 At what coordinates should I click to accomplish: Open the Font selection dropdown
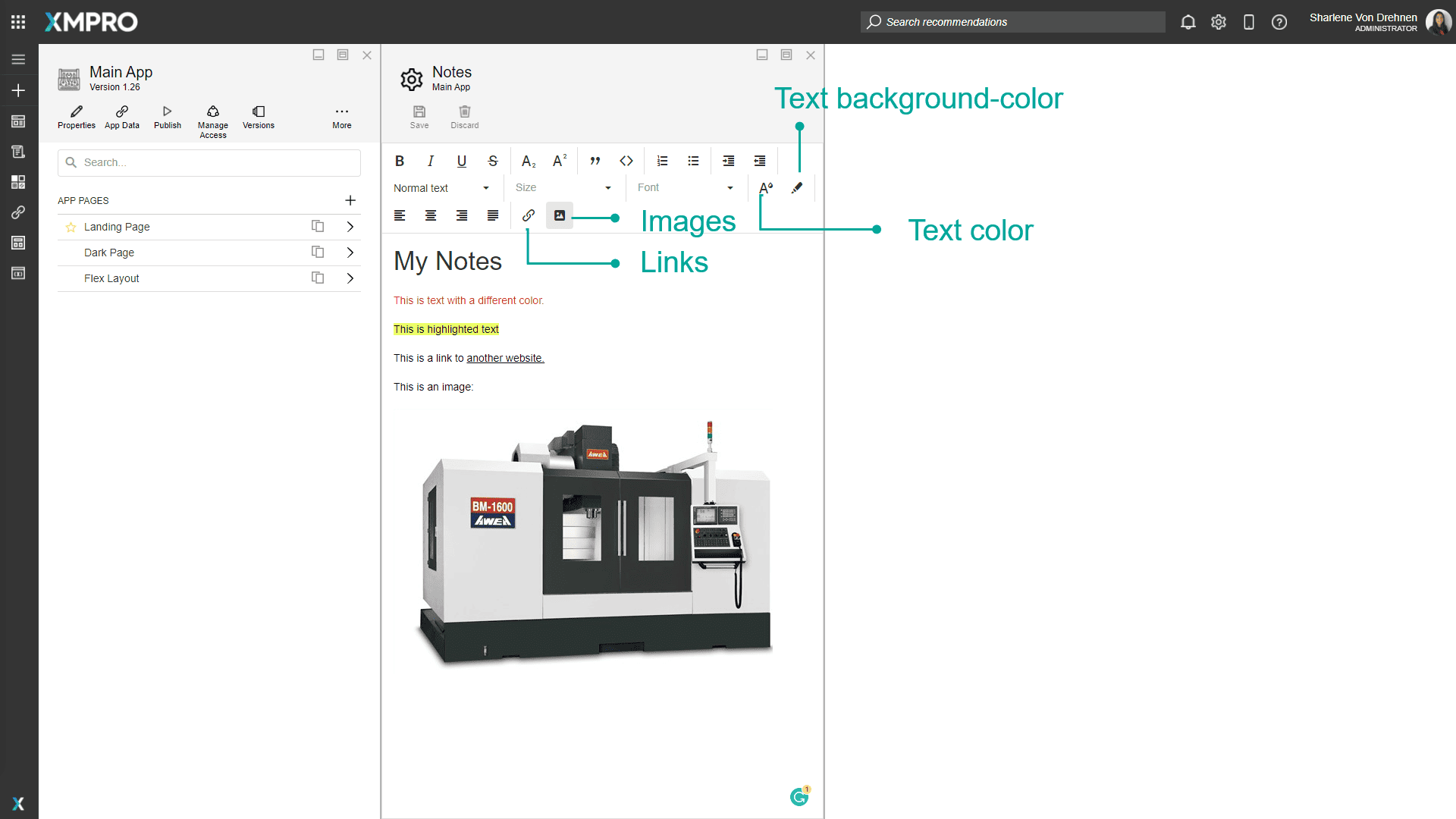point(685,187)
